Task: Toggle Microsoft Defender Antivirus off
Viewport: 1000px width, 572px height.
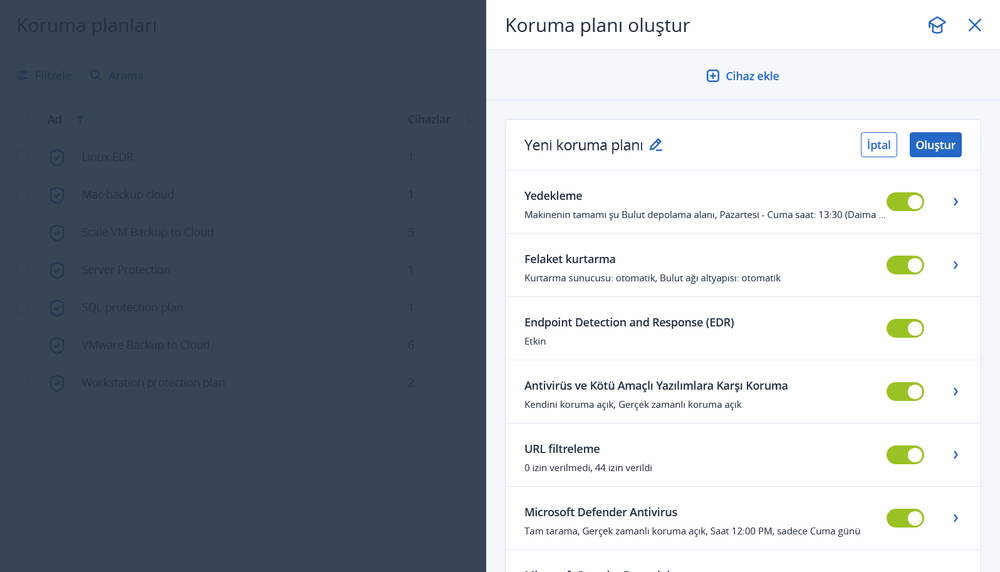Action: tap(905, 518)
